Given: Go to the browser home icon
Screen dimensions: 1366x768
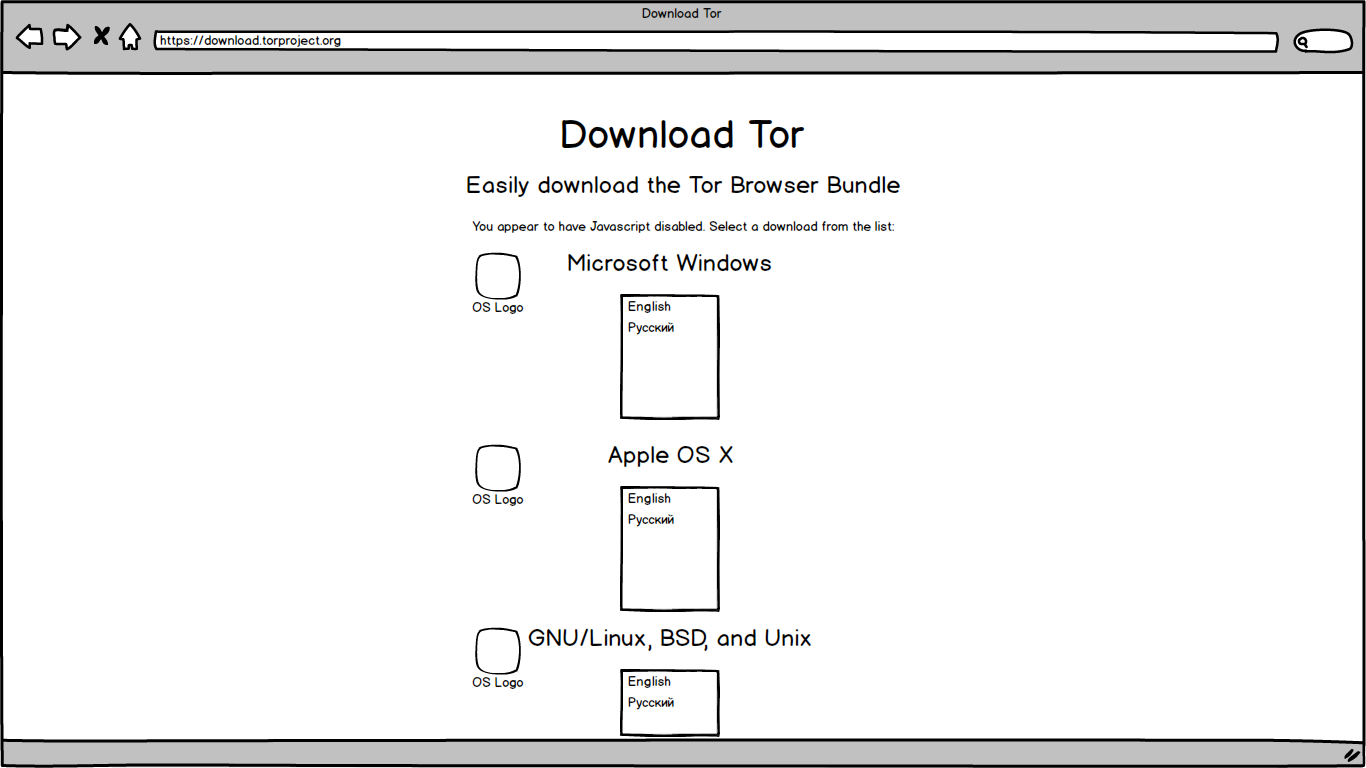Looking at the screenshot, I should [x=130, y=37].
